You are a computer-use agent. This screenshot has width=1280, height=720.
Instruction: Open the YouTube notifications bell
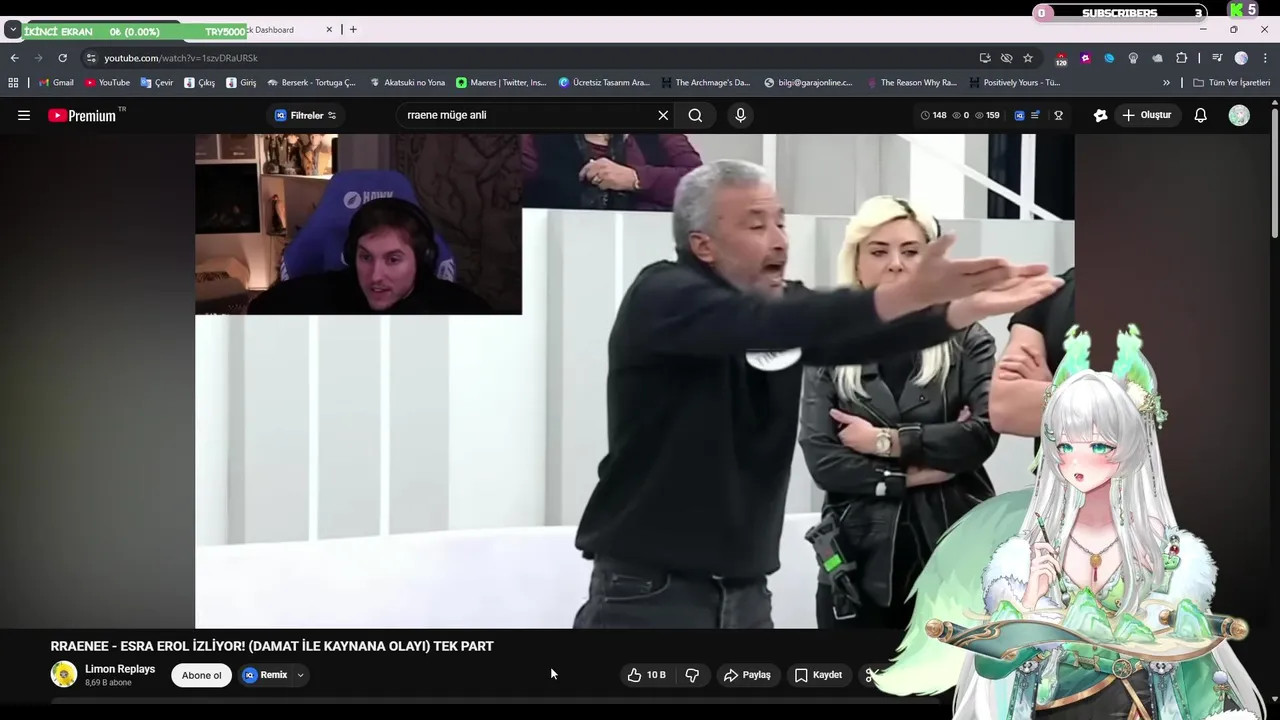click(1201, 115)
